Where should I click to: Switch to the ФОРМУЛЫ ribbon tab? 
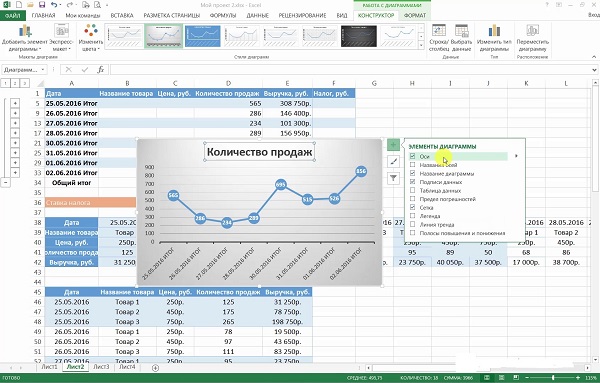click(x=223, y=15)
